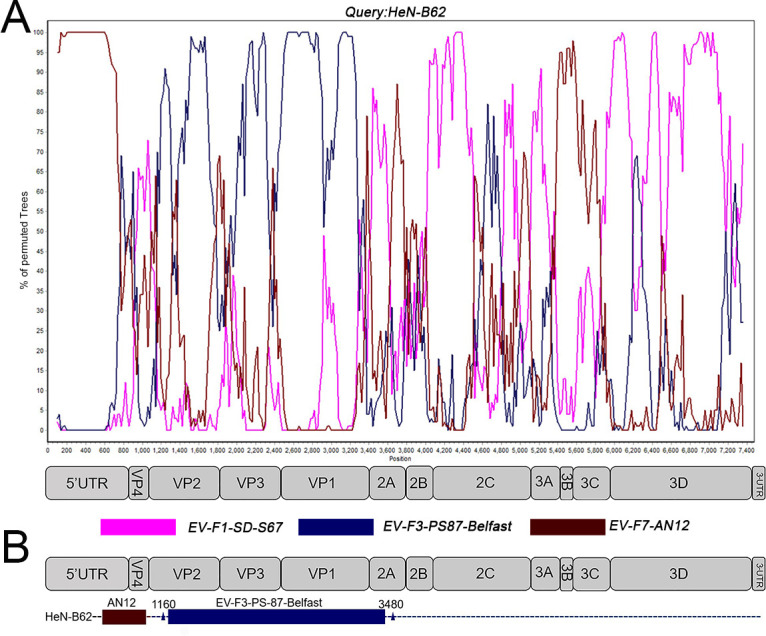Select the 2C box in panel A
766x636 pixels.
(x=482, y=483)
